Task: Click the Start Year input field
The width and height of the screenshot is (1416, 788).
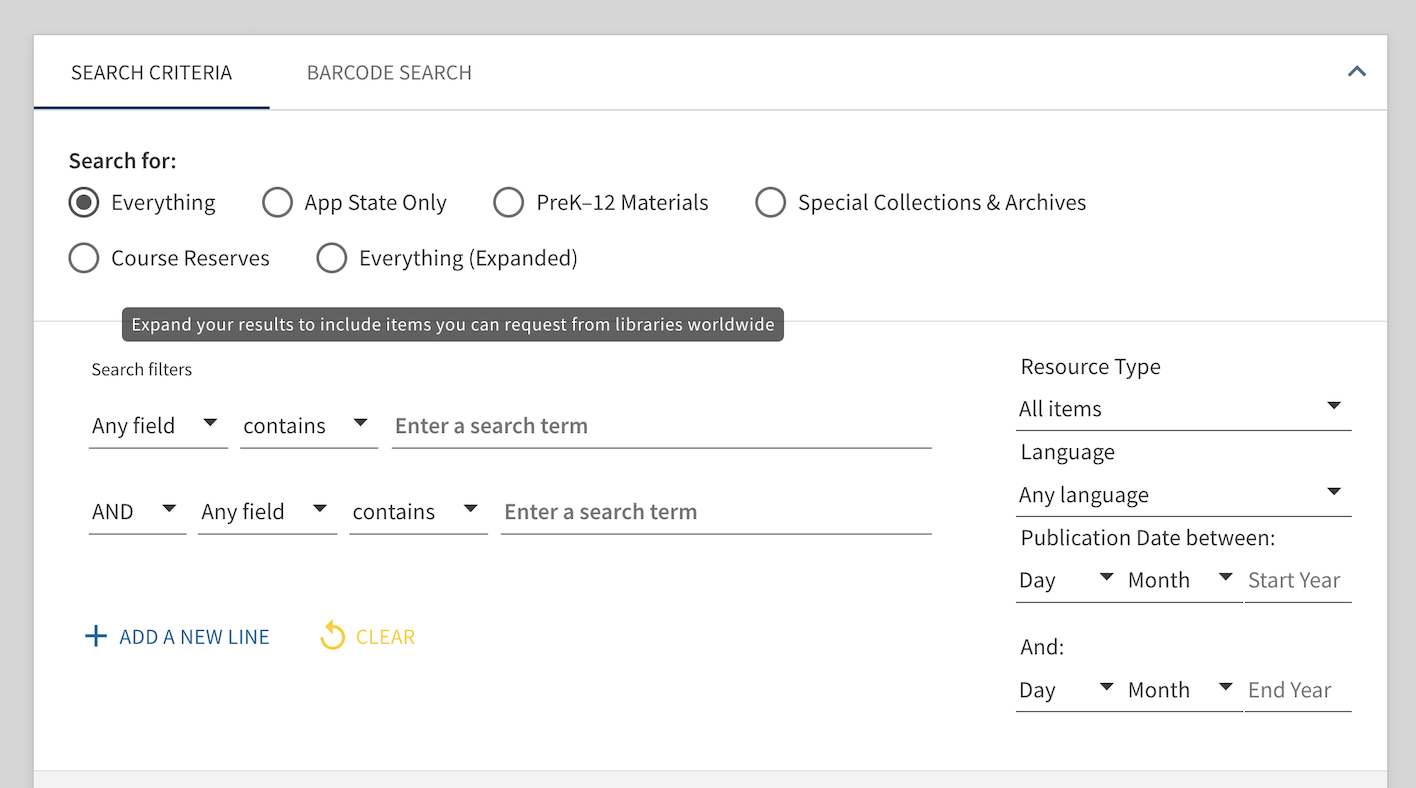Action: click(1298, 581)
